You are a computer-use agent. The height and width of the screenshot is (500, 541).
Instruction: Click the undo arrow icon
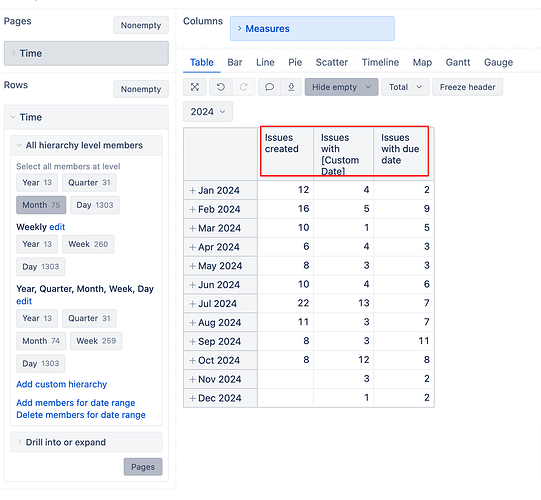221,87
